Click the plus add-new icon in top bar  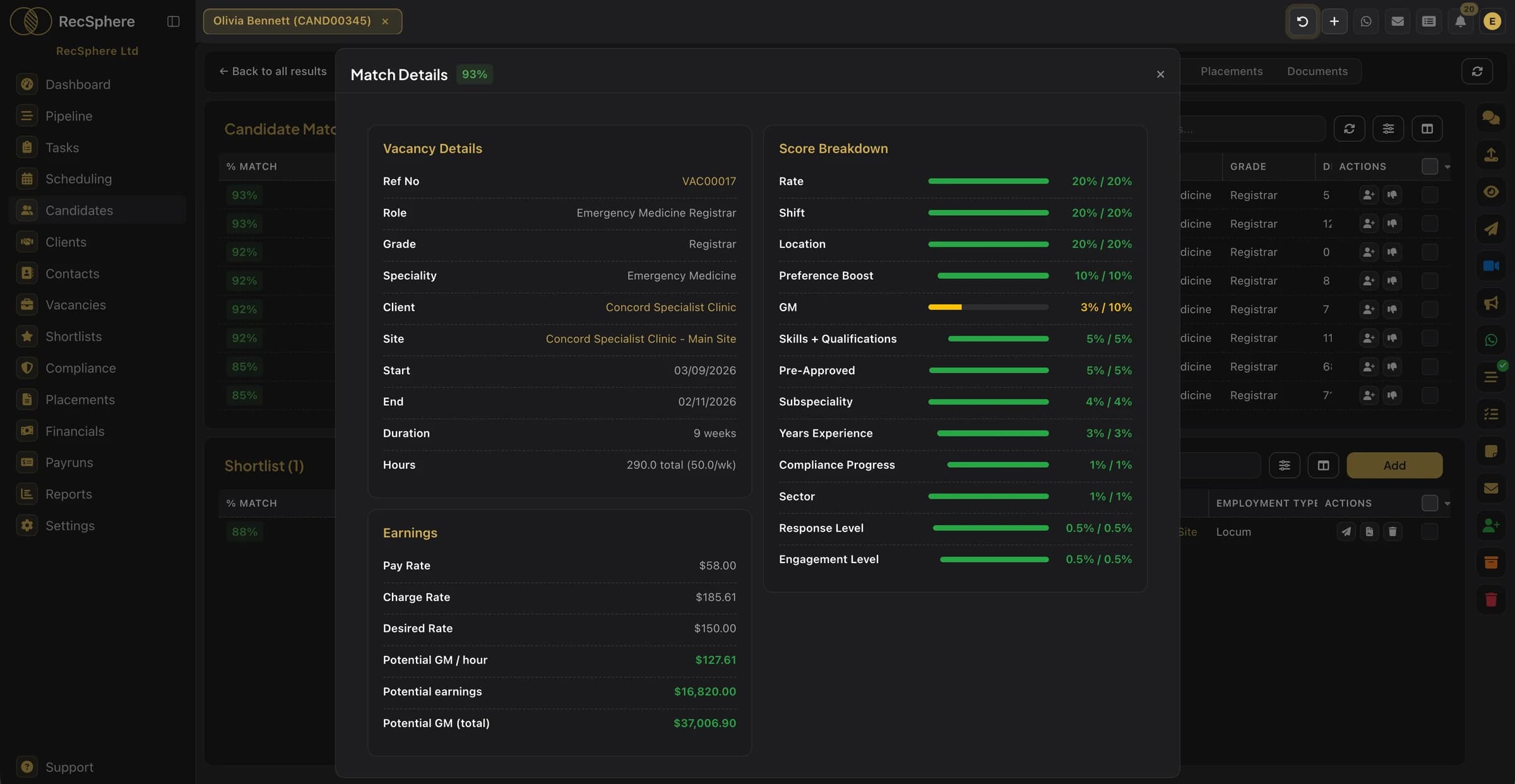coord(1334,21)
